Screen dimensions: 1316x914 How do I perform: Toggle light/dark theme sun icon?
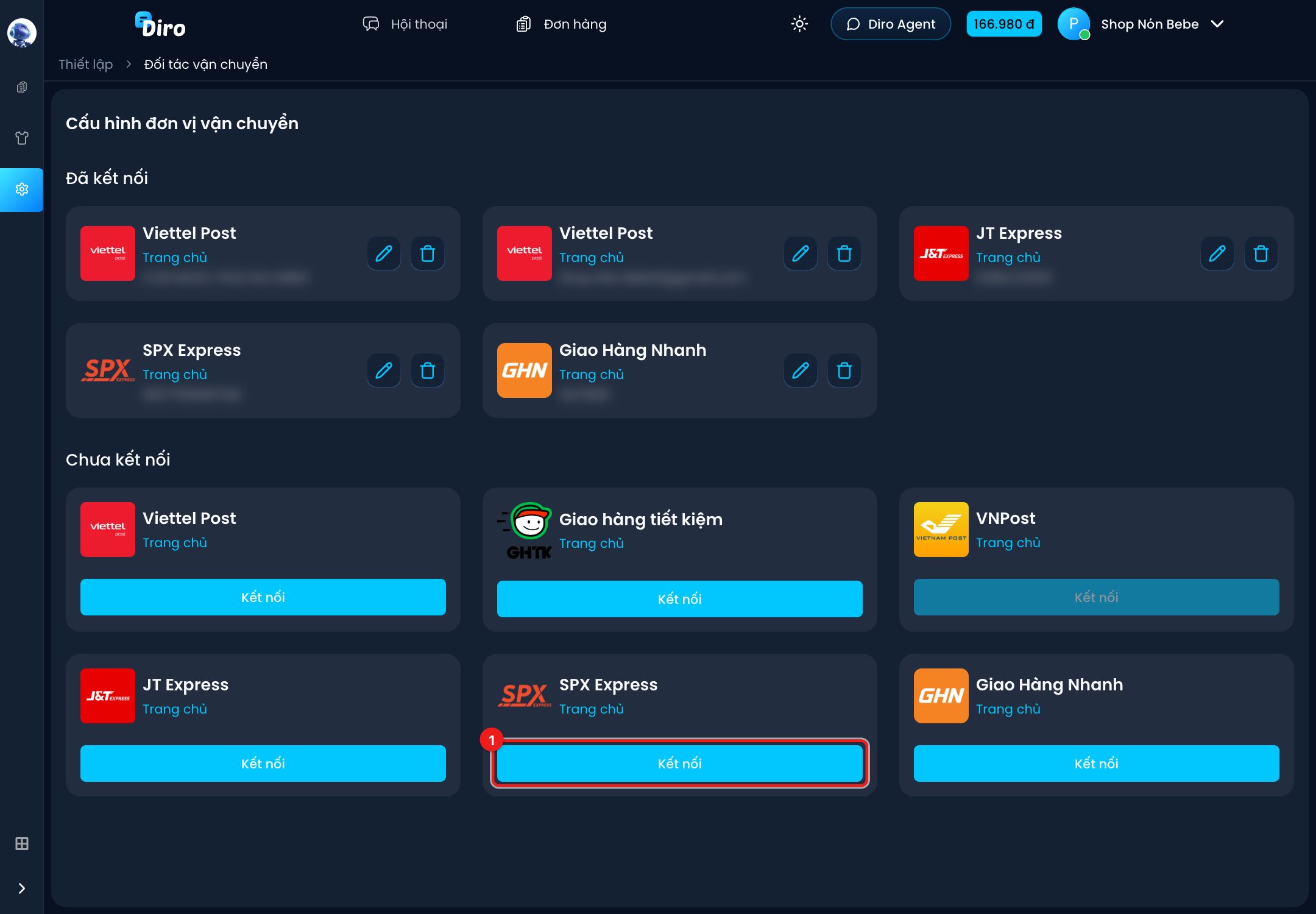tap(799, 24)
